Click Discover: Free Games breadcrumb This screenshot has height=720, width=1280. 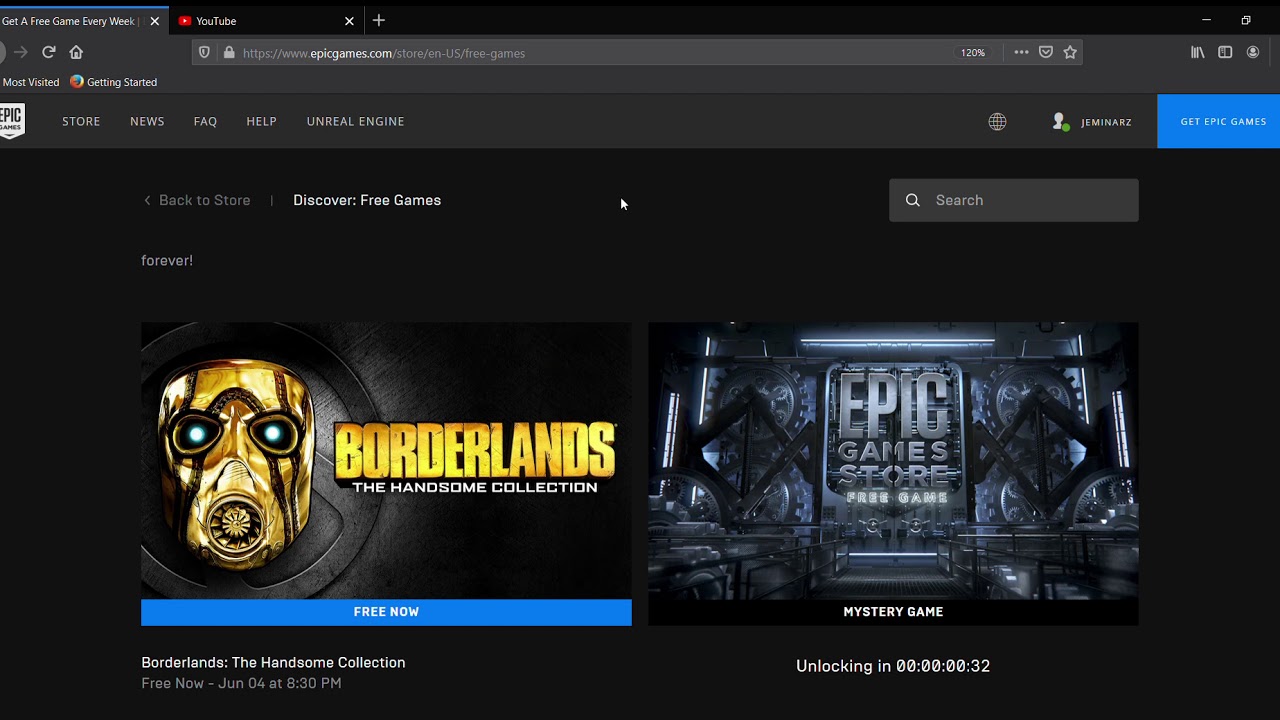click(367, 200)
